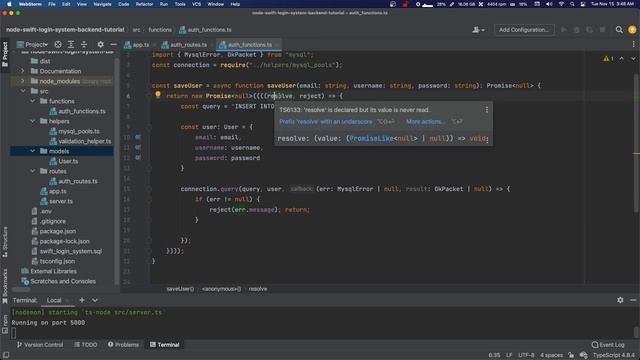The width and height of the screenshot is (640, 360).
Task: Click saveUser() in editor breadcrumbs
Action: 180,289
